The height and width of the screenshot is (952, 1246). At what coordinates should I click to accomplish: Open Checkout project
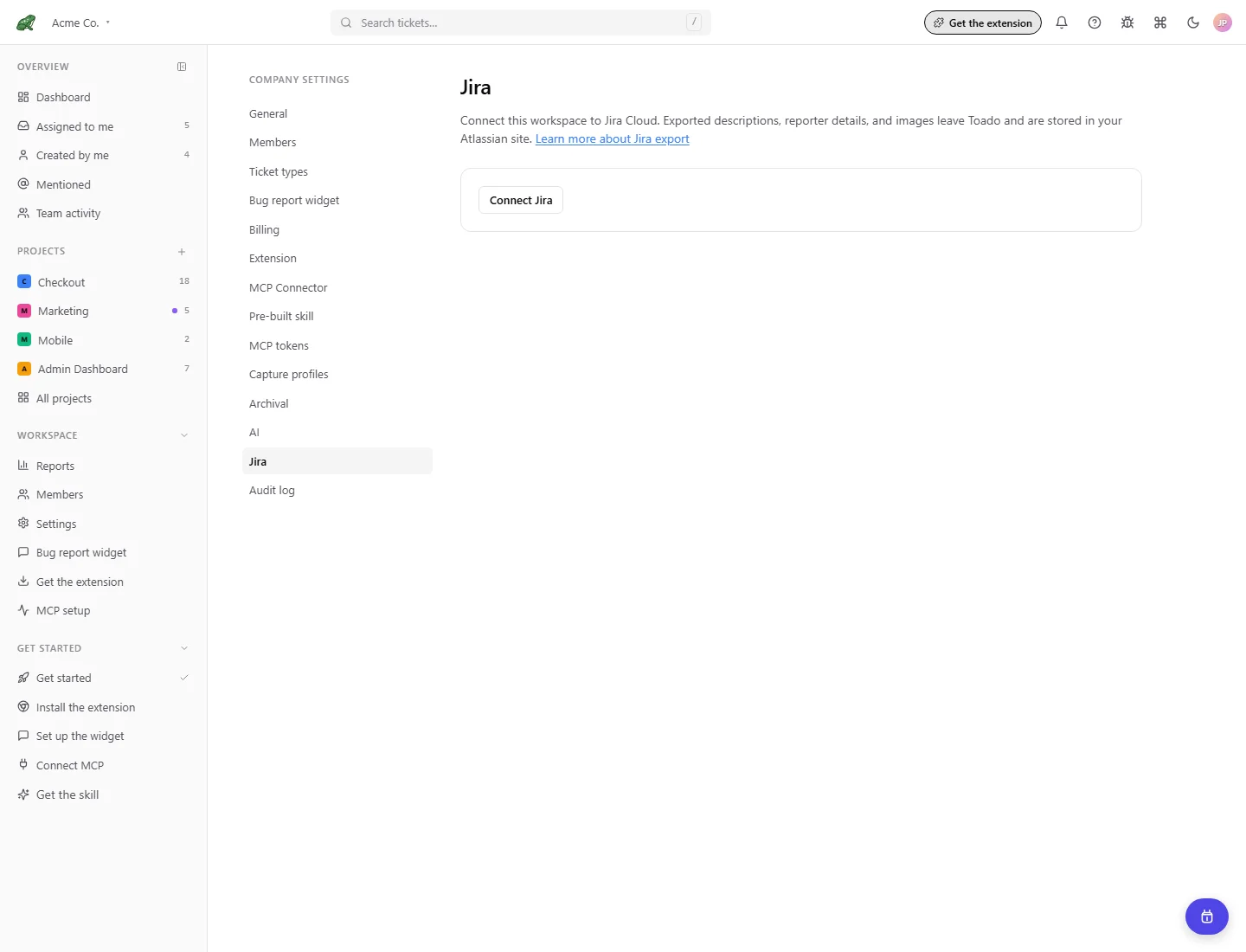pos(104,282)
